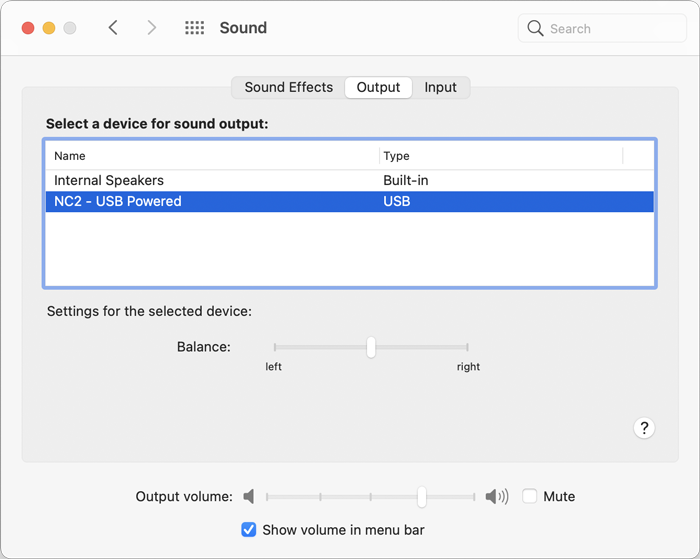The width and height of the screenshot is (700, 559).
Task: Click the magnifying glass search icon
Action: click(535, 28)
